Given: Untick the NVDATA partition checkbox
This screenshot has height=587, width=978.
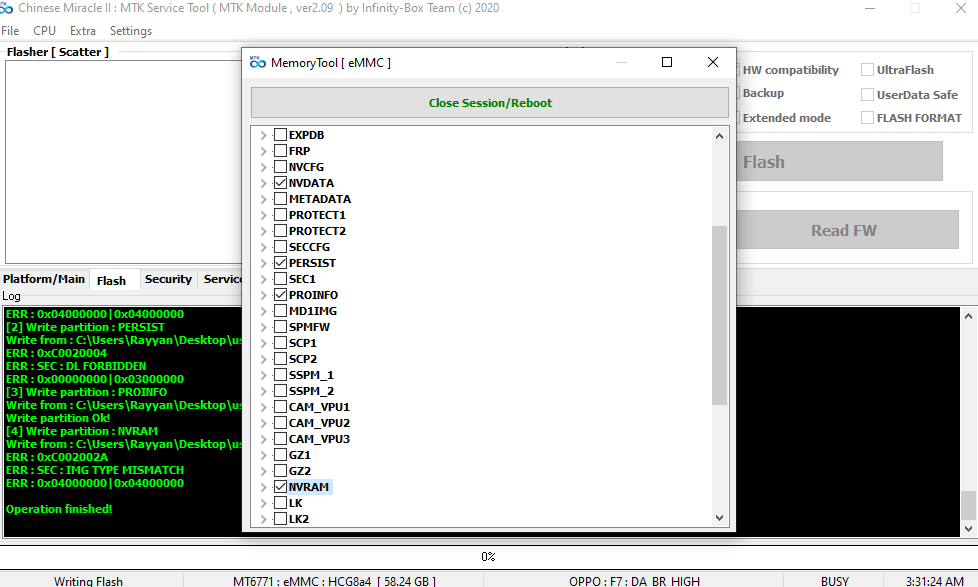Looking at the screenshot, I should click(281, 183).
